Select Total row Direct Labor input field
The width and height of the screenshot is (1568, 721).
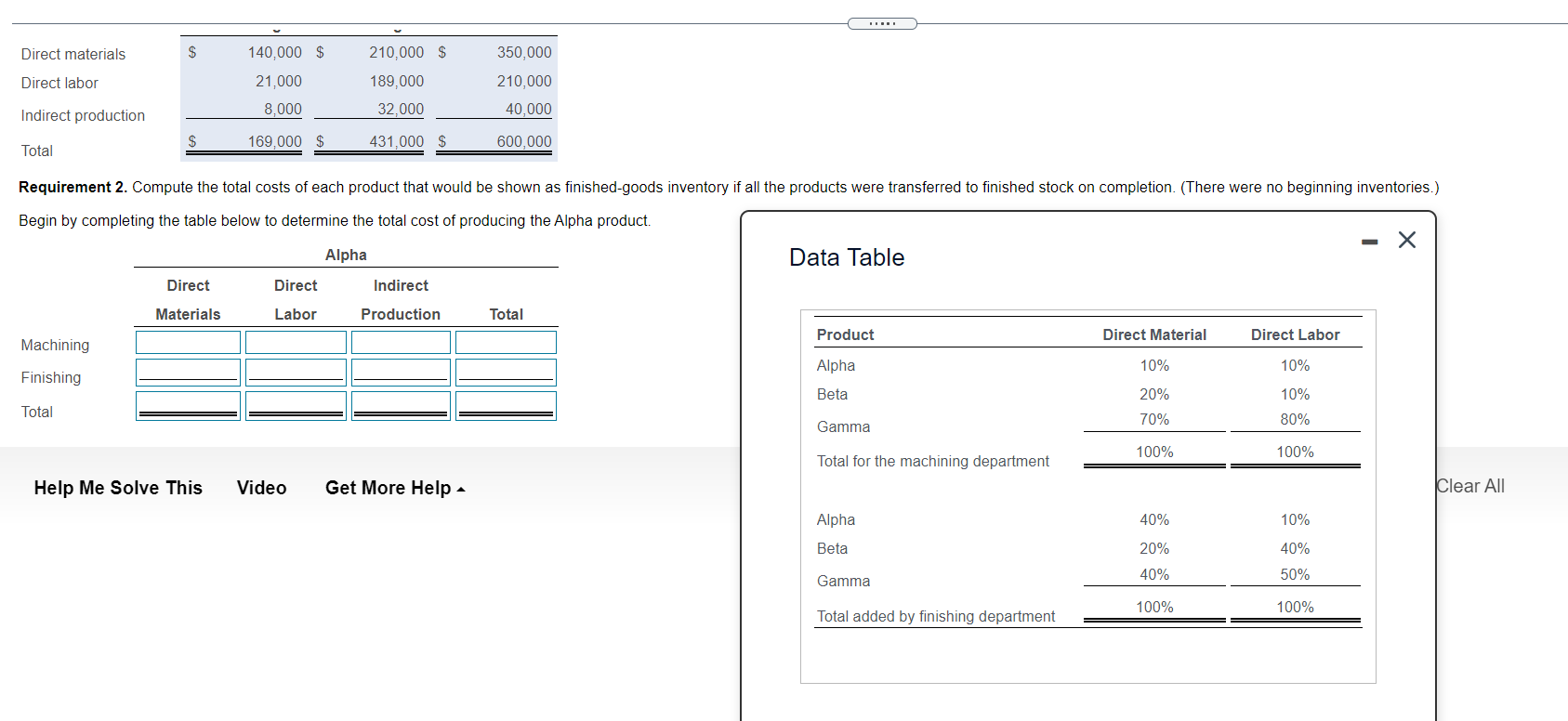[296, 406]
